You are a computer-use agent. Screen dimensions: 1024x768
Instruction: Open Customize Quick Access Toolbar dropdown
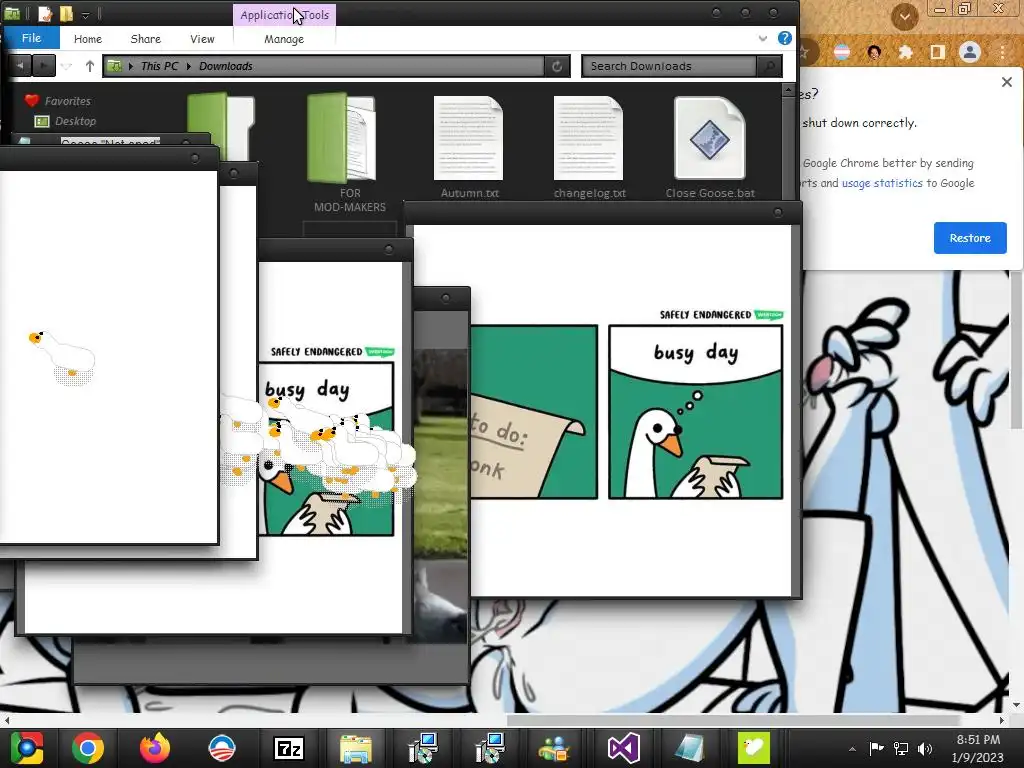(x=85, y=14)
